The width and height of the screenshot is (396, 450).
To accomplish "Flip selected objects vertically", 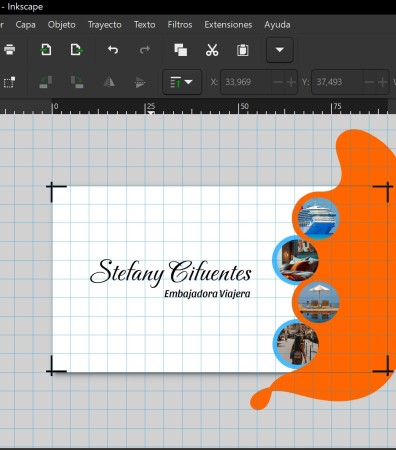I will 140,82.
